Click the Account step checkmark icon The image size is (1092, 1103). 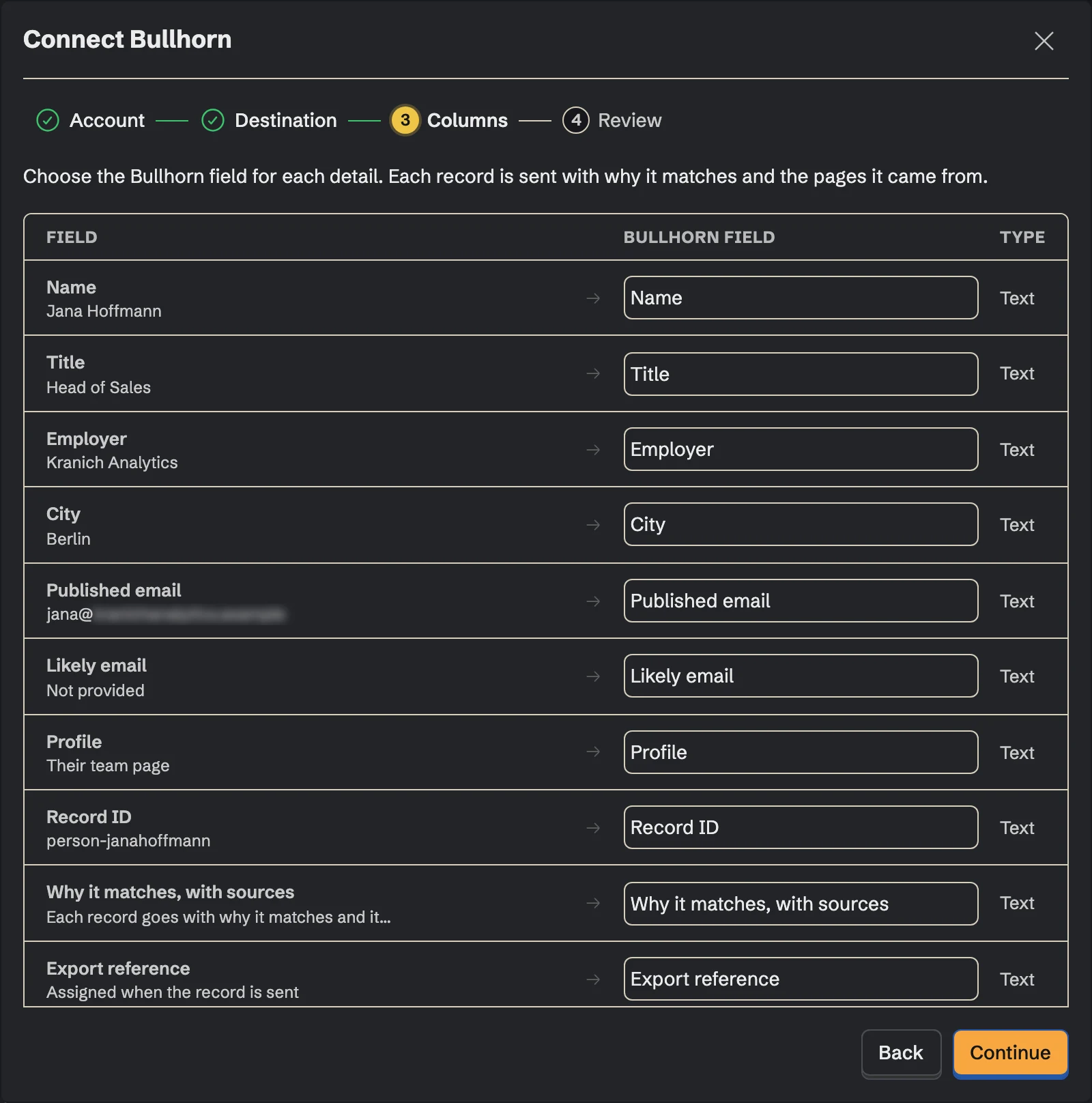(x=48, y=120)
